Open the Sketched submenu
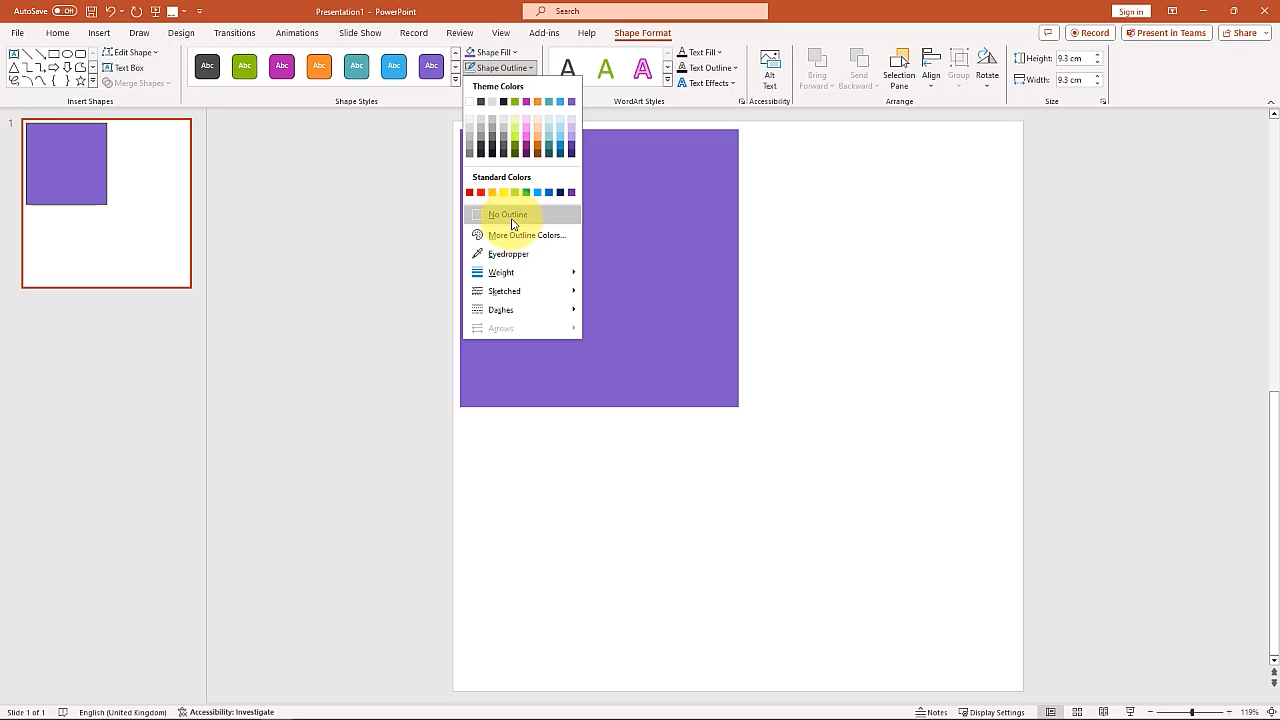 point(522,291)
